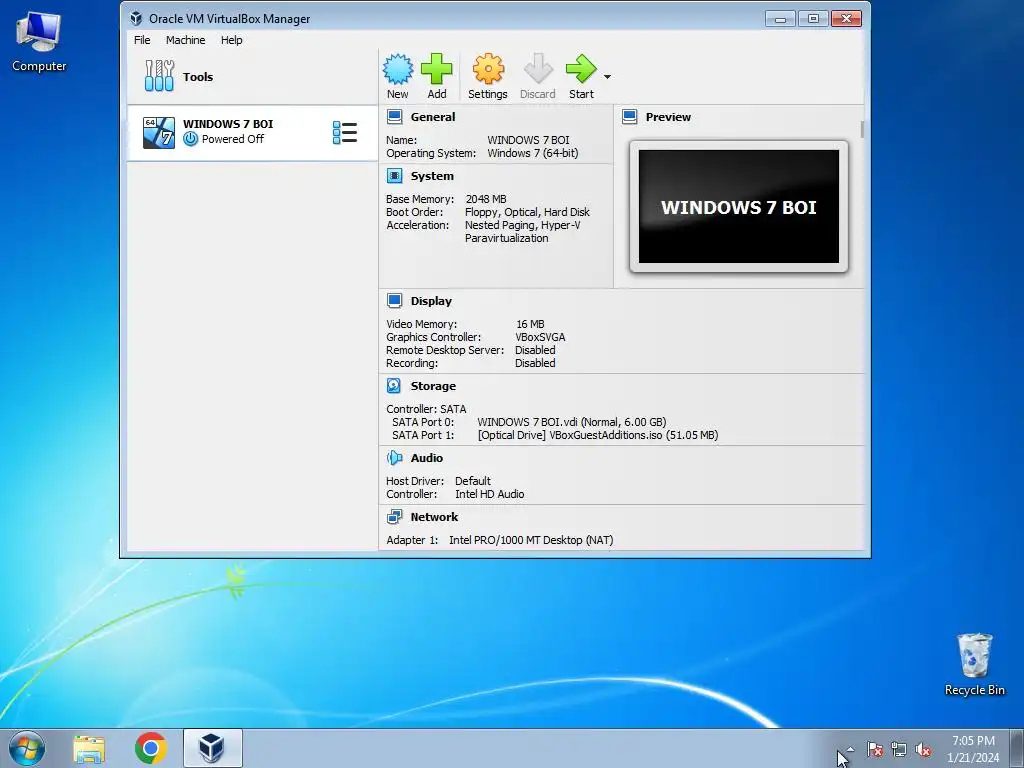Click the Network section icon
This screenshot has height=768, width=1024.
(x=394, y=517)
